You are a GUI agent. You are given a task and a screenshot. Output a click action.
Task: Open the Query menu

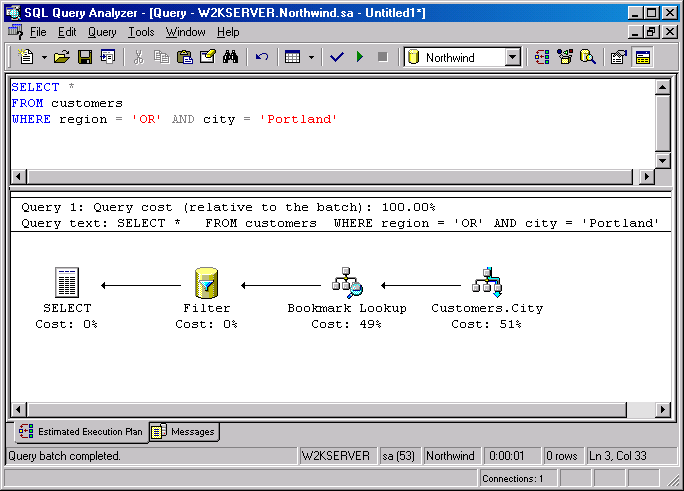pos(101,32)
